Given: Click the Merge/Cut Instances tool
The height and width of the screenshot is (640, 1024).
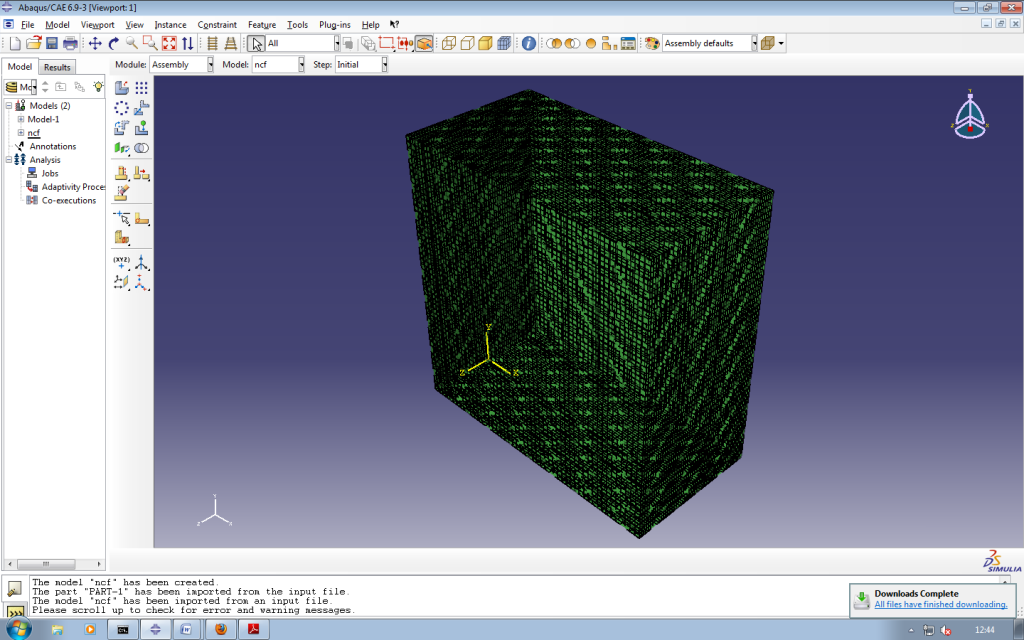Looking at the screenshot, I should point(141,148).
